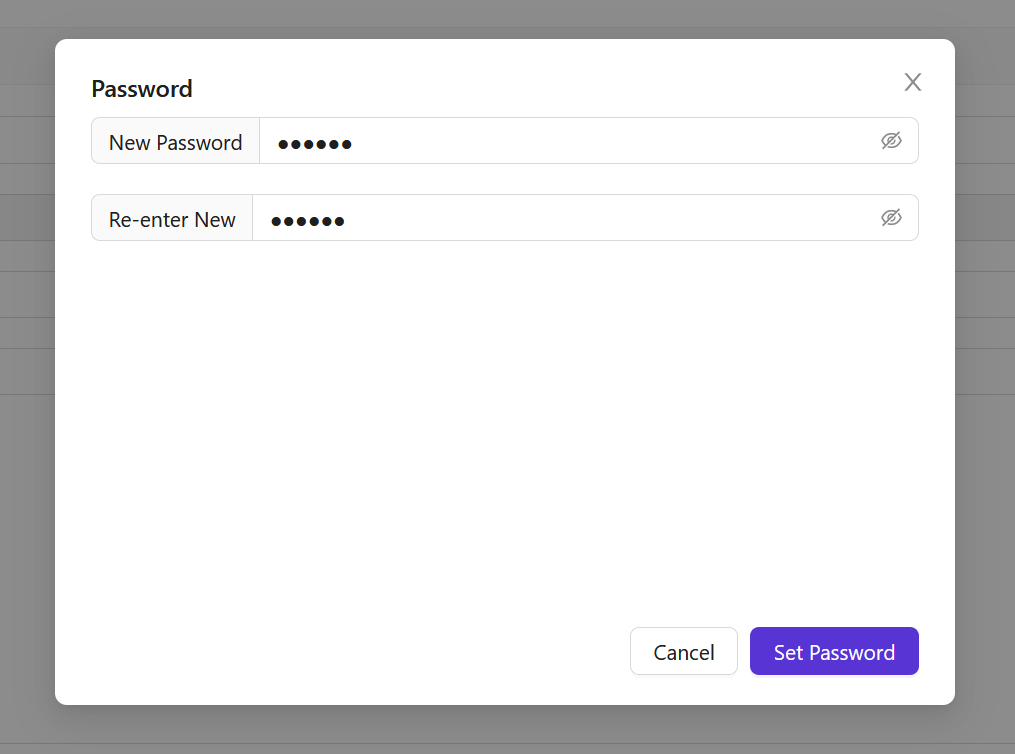Select the masked password dots text
1015x754 pixels.
click(315, 143)
